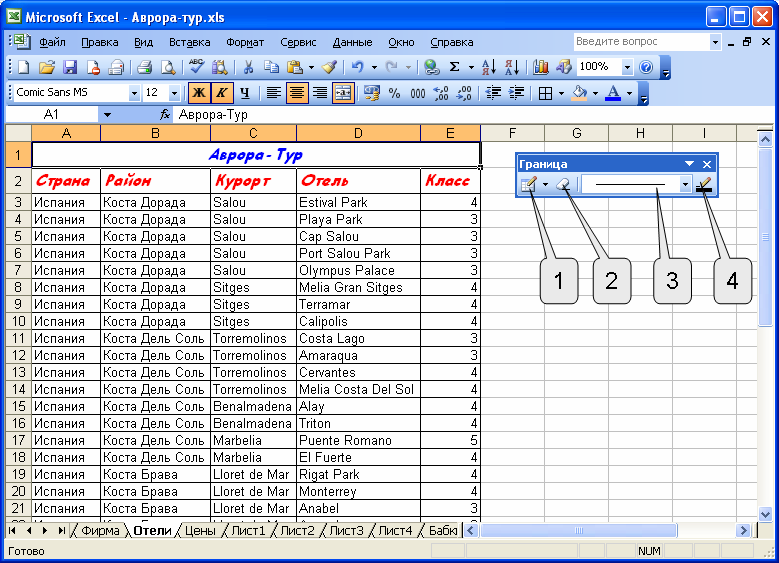Click the Cut scissors icon
This screenshot has height=563, width=779.
click(x=248, y=67)
